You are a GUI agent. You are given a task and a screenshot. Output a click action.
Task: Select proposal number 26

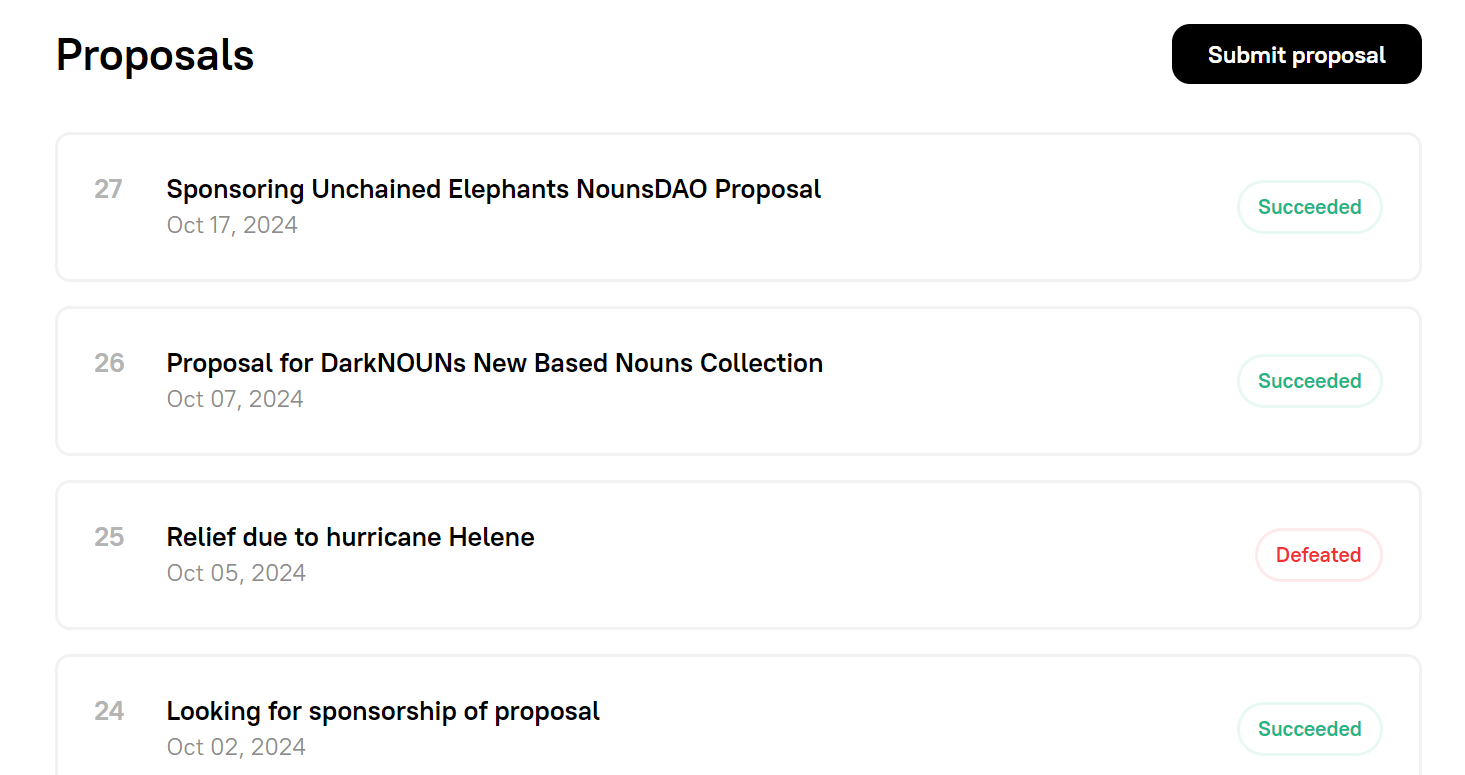109,363
